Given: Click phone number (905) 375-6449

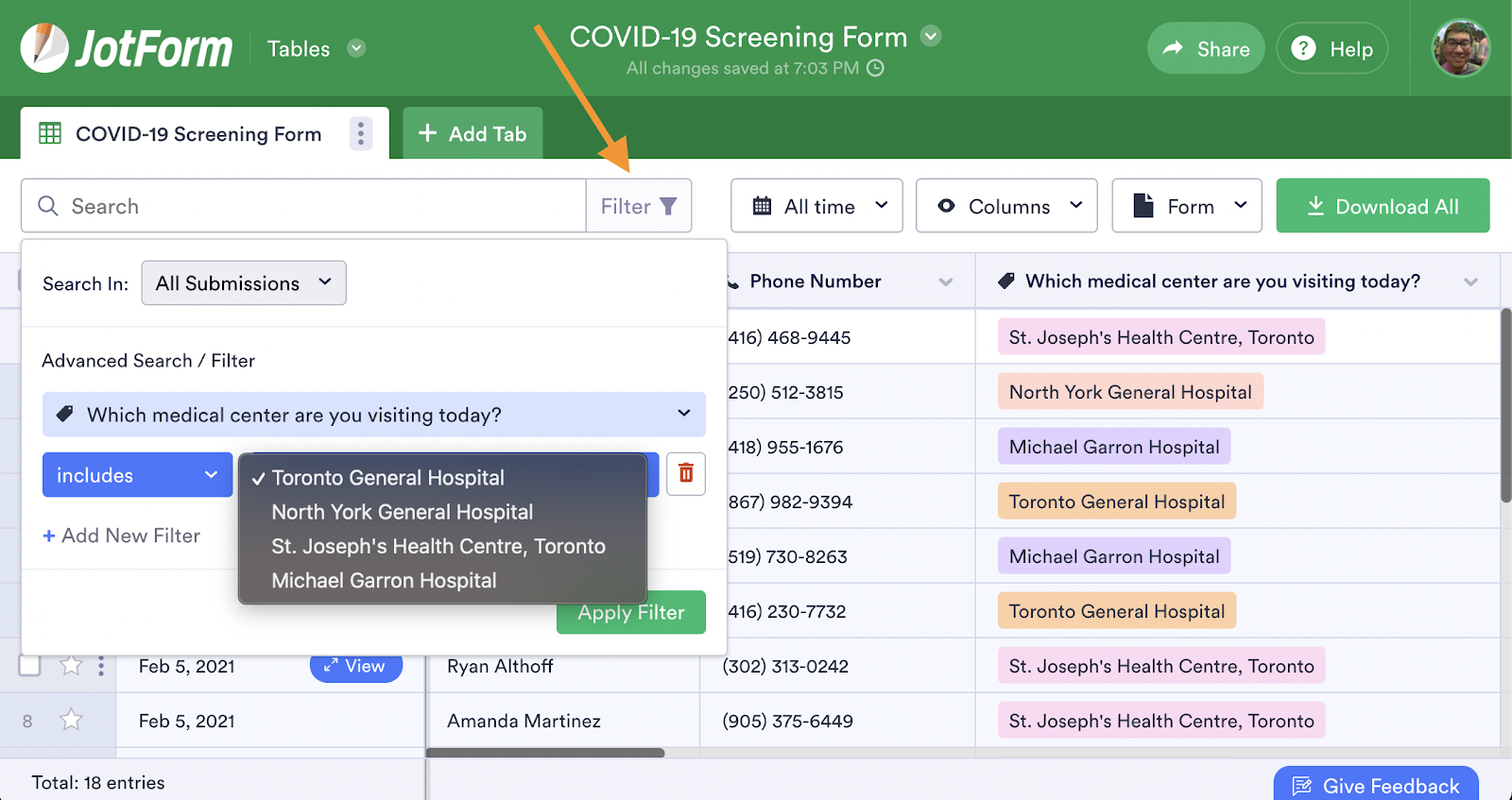Looking at the screenshot, I should pos(787,721).
